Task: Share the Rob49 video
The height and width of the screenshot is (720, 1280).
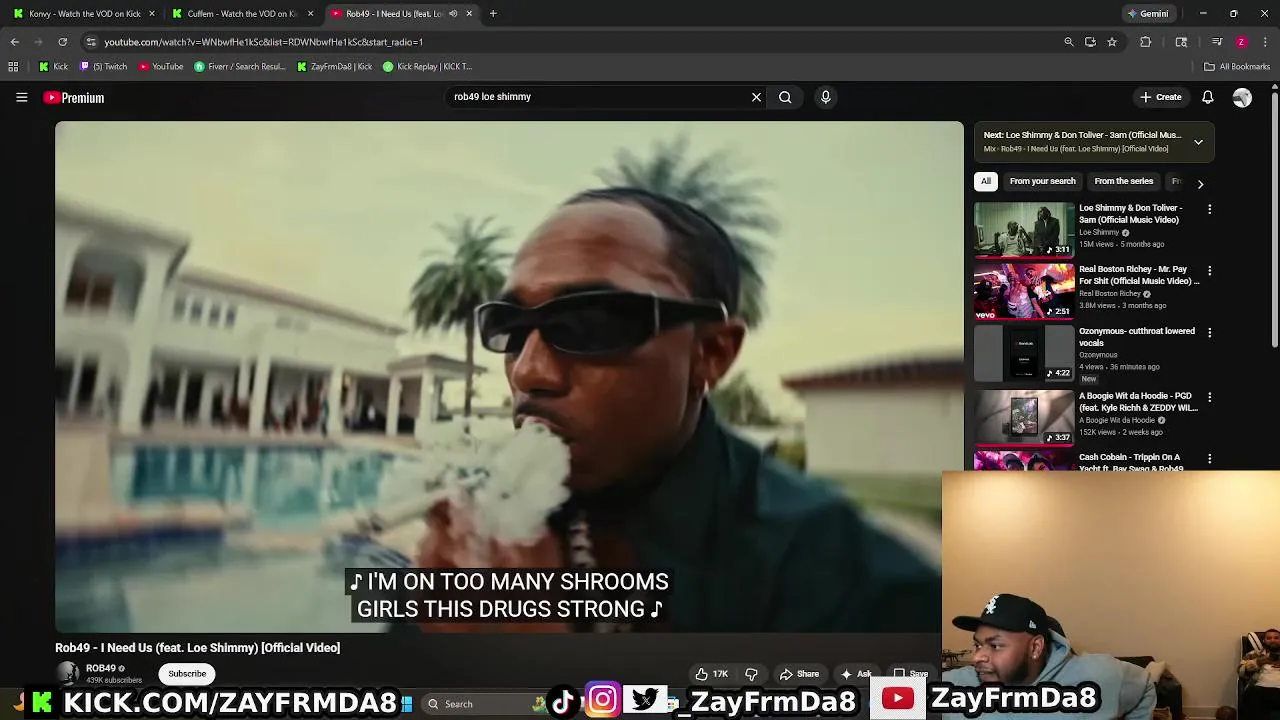Action: (799, 673)
